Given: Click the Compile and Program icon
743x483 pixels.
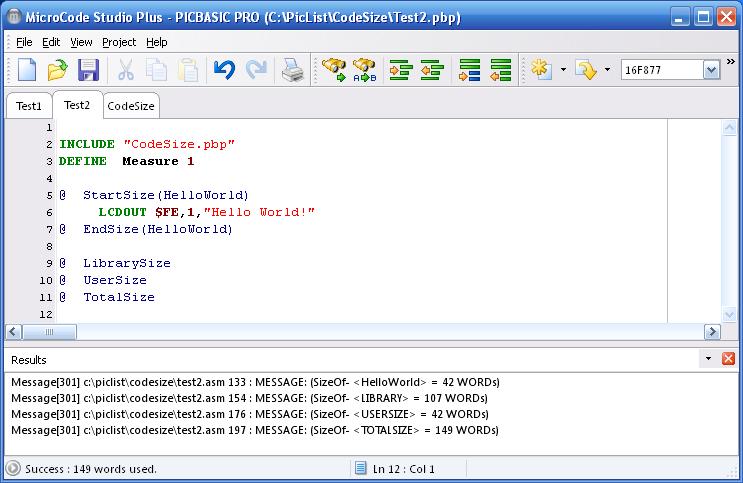Looking at the screenshot, I should coord(587,70).
